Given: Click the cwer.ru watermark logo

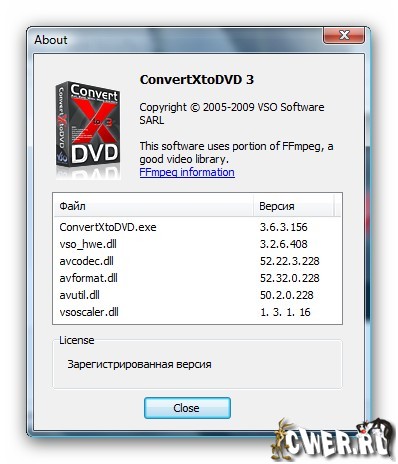Looking at the screenshot, I should click(x=333, y=439).
